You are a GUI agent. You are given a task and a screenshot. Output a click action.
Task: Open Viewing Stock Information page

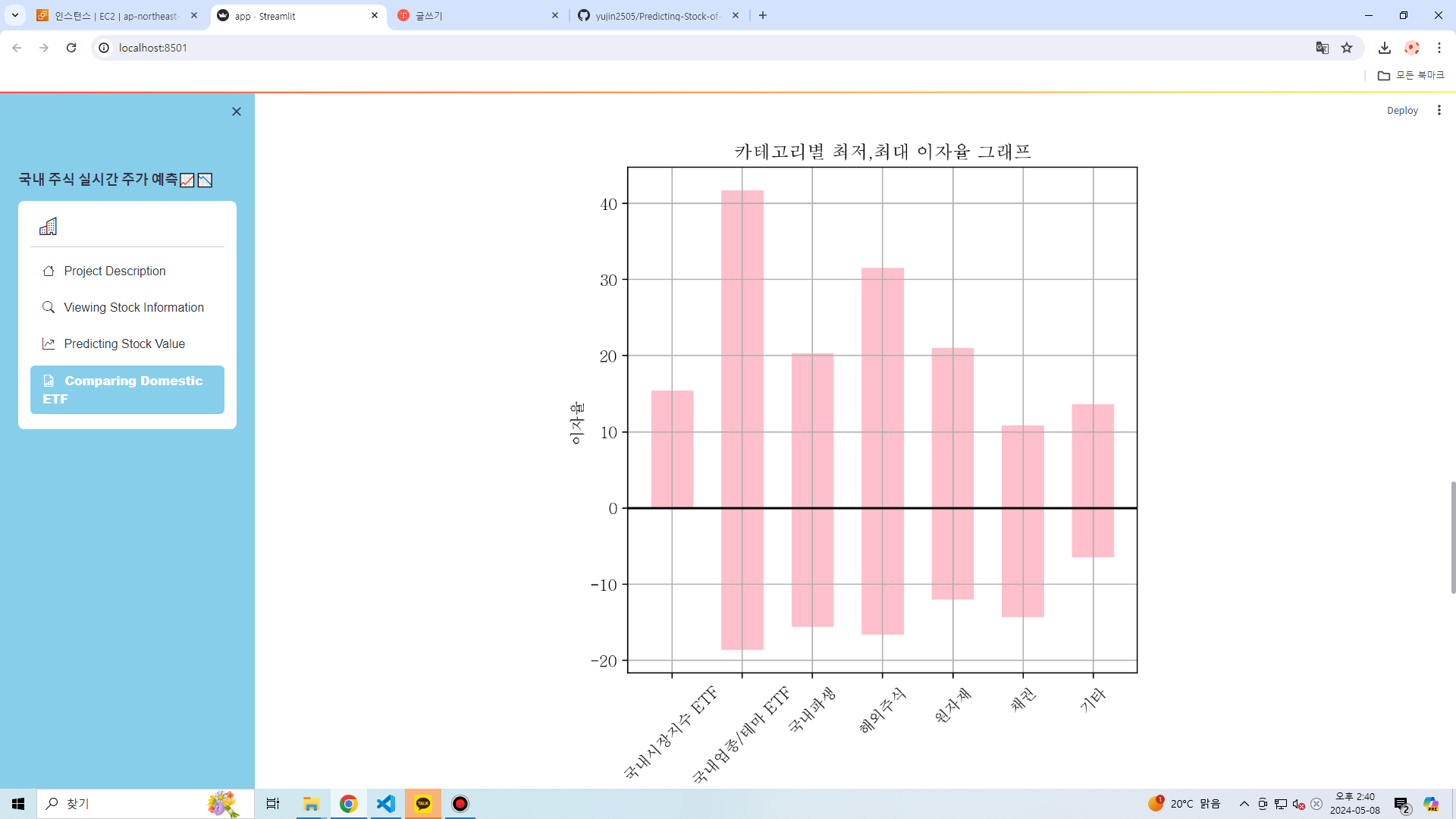(x=133, y=307)
